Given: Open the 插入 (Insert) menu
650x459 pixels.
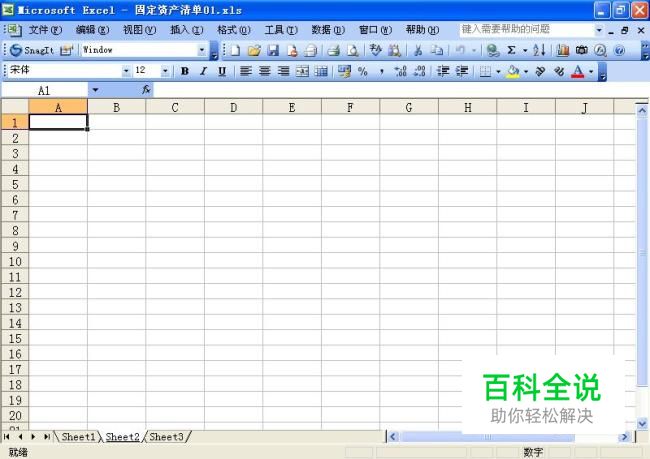Looking at the screenshot, I should [187, 29].
